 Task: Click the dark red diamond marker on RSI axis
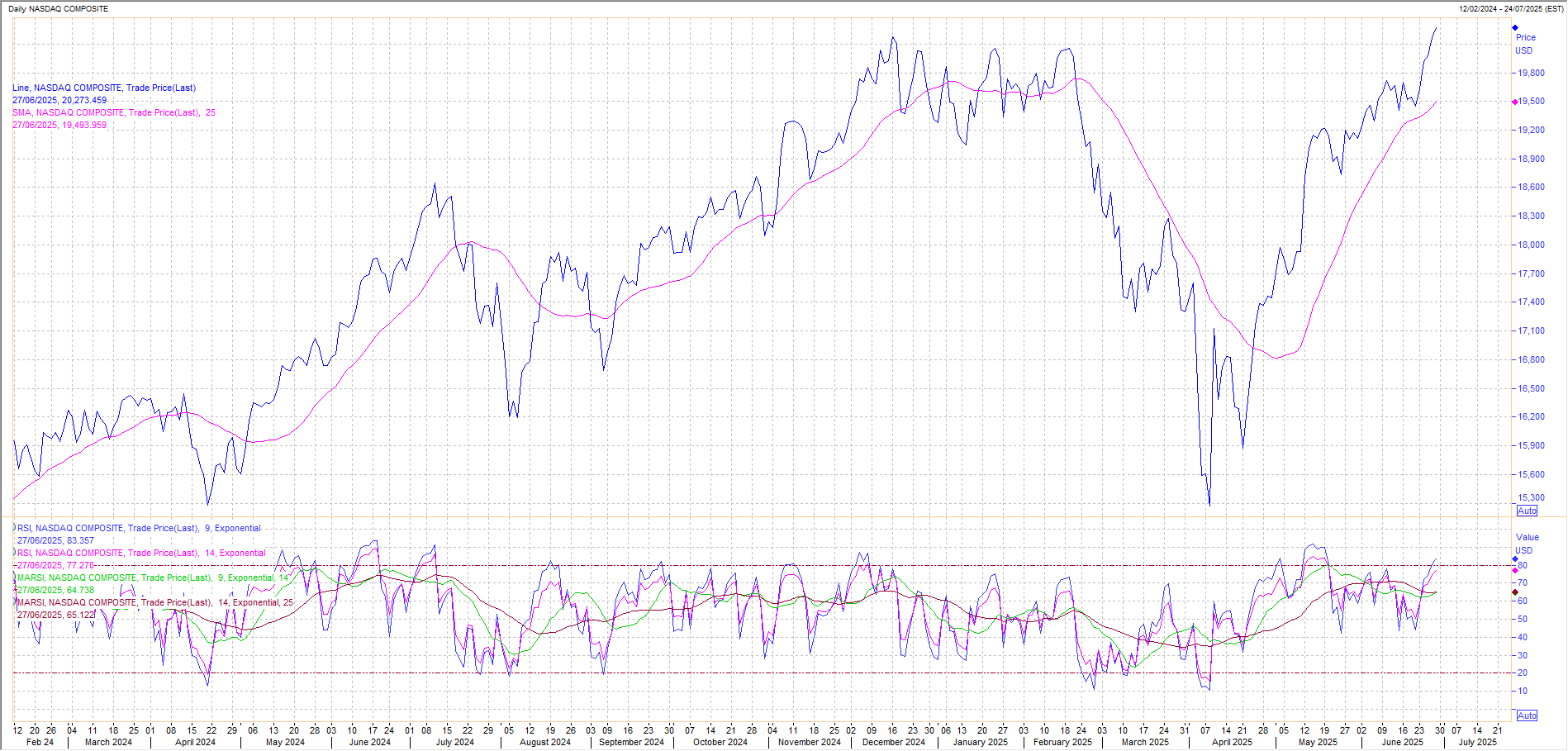1515,592
